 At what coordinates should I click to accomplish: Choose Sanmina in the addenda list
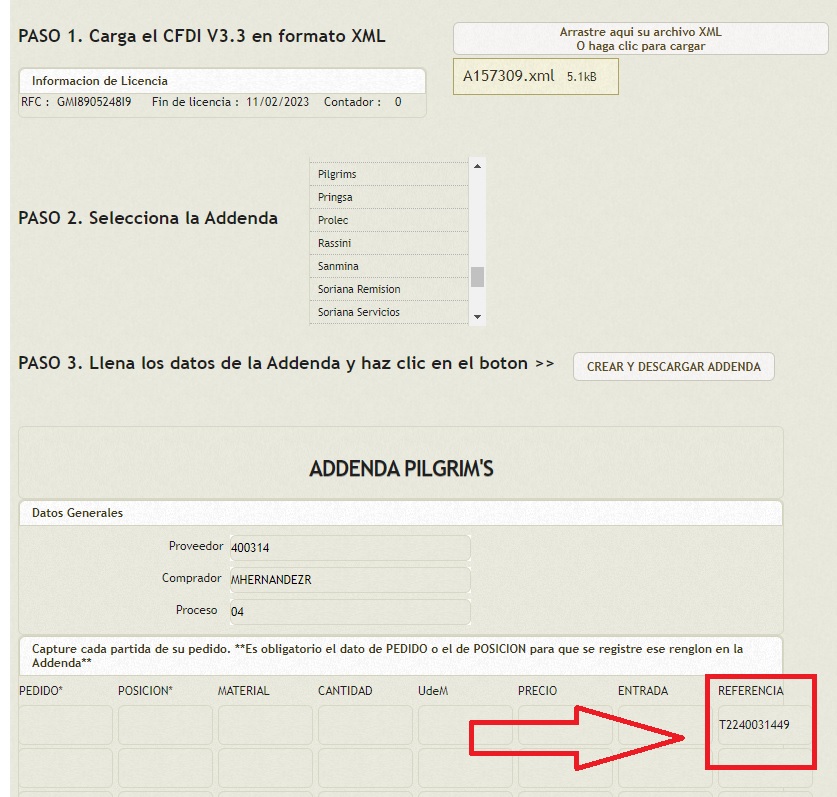click(389, 266)
